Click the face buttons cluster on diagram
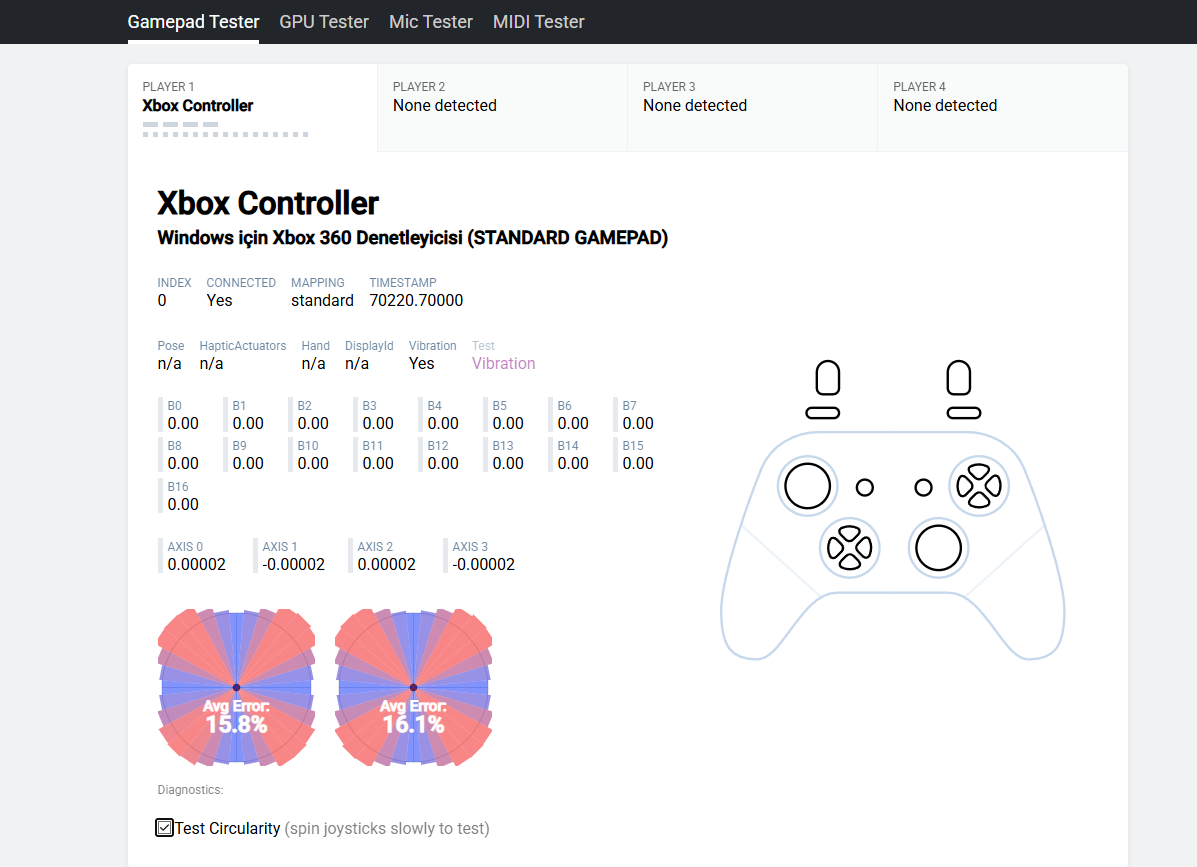This screenshot has height=867, width=1197. (x=979, y=486)
